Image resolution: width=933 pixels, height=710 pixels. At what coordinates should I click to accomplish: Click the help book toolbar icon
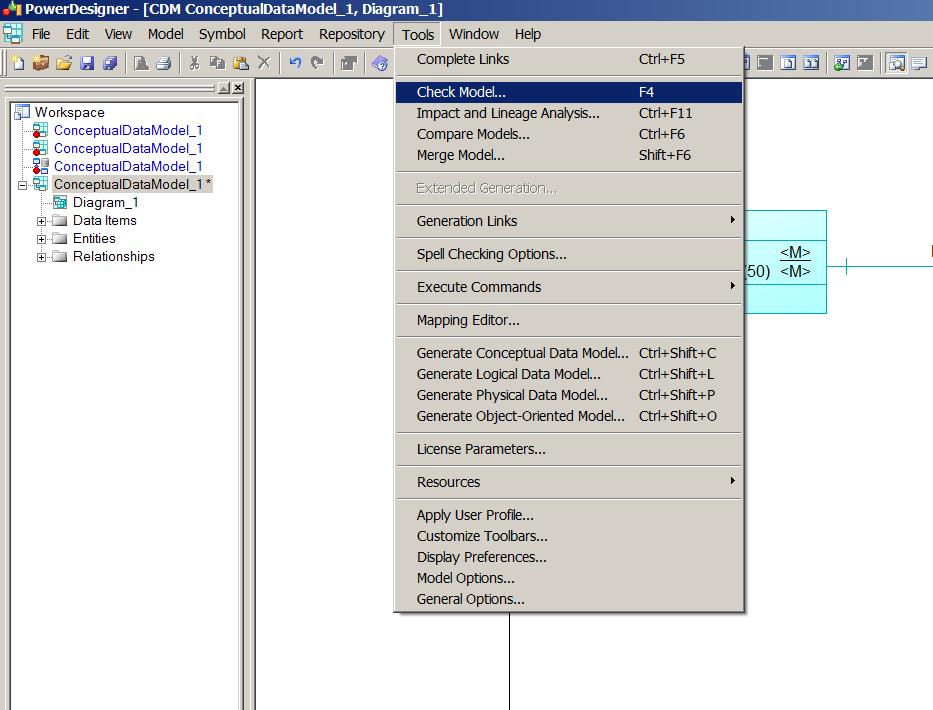coord(380,62)
